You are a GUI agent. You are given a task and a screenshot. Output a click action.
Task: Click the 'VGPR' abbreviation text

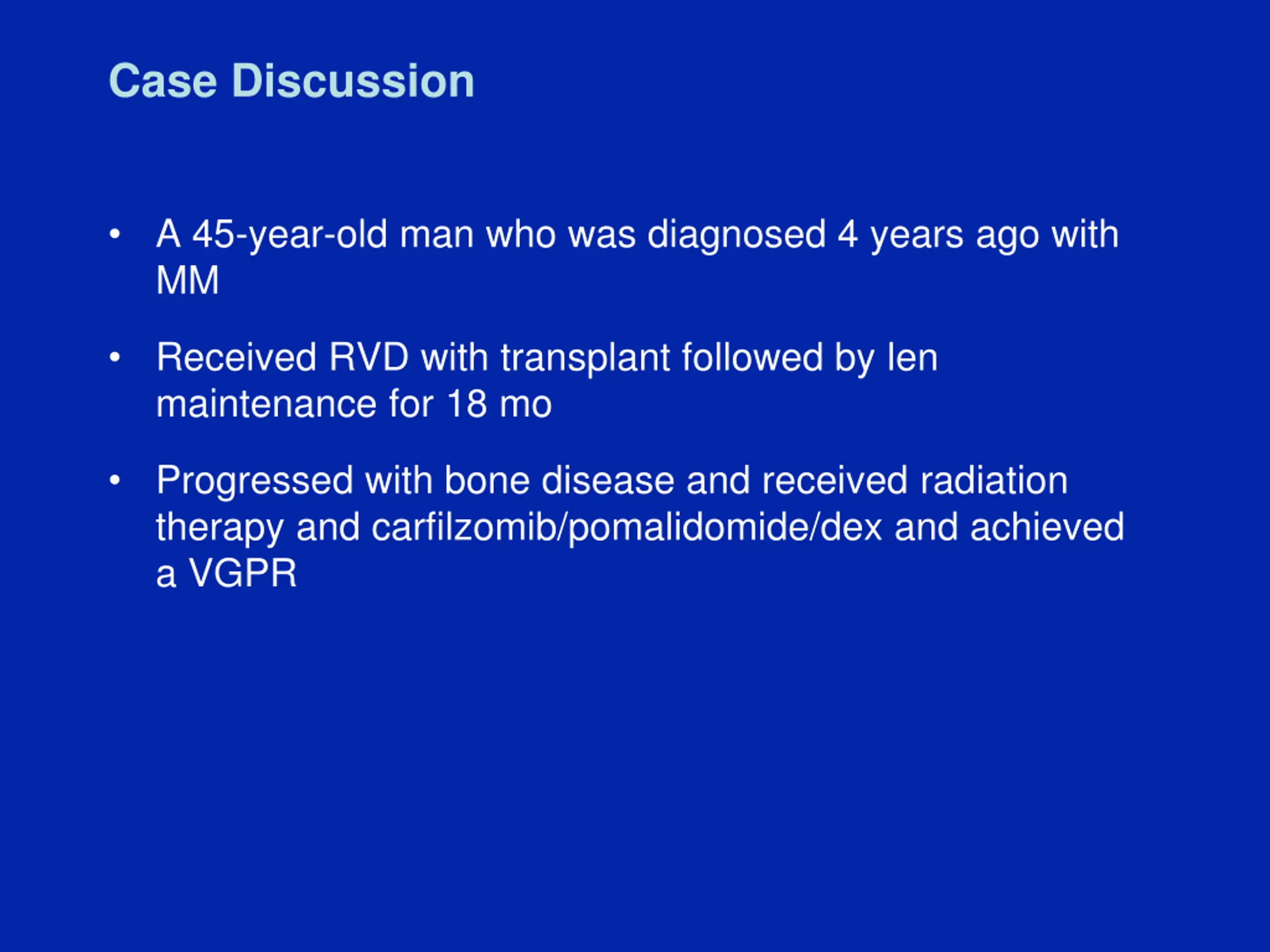tap(243, 573)
